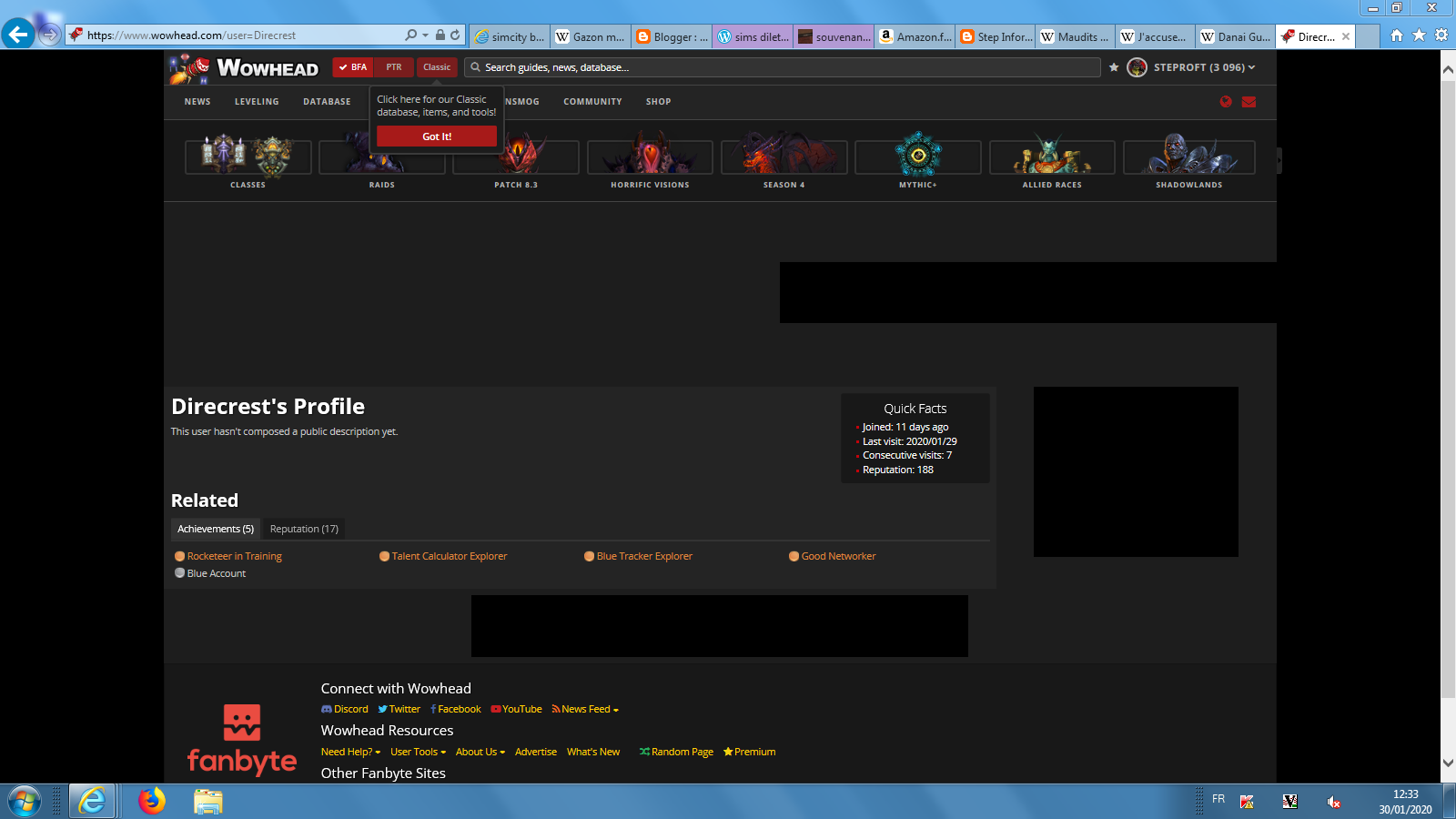Viewport: 1456px width, 819px height.
Task: Open the Allied Races category icon
Action: coord(1052,157)
